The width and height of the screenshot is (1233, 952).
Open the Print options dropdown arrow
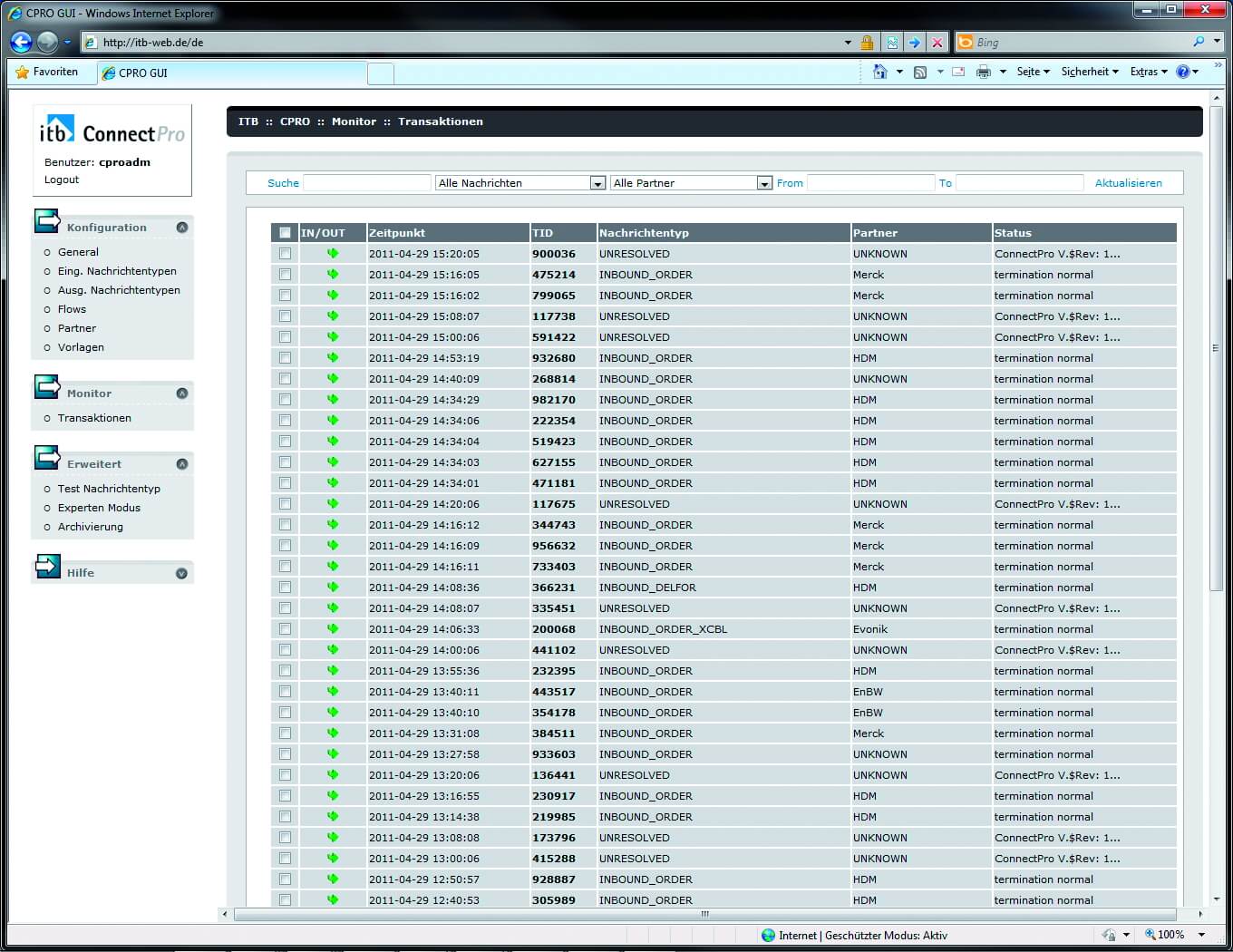(1003, 73)
